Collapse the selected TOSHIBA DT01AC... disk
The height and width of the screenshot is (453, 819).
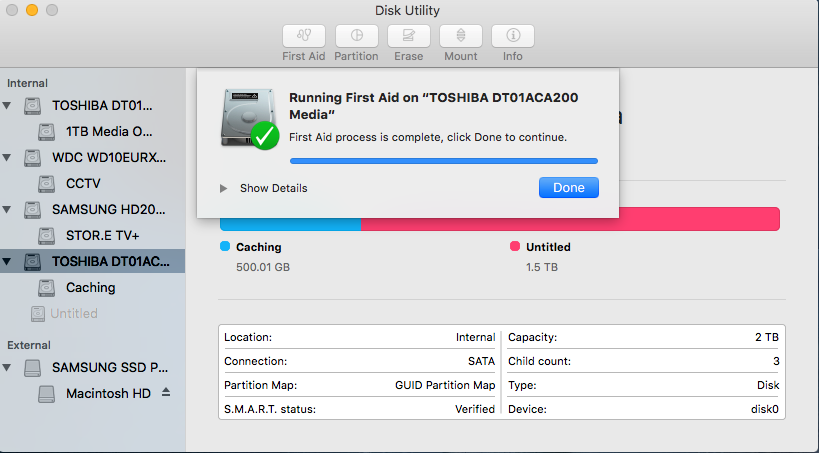[7, 261]
